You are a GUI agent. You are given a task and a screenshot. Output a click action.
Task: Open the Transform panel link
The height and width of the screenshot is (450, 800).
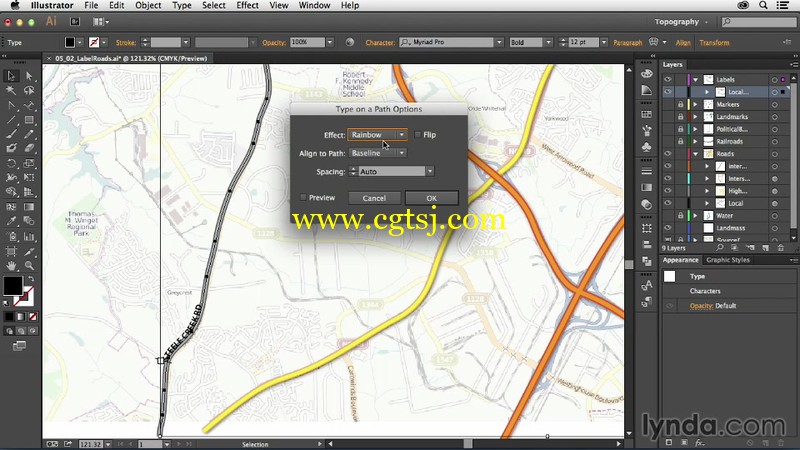coord(714,42)
